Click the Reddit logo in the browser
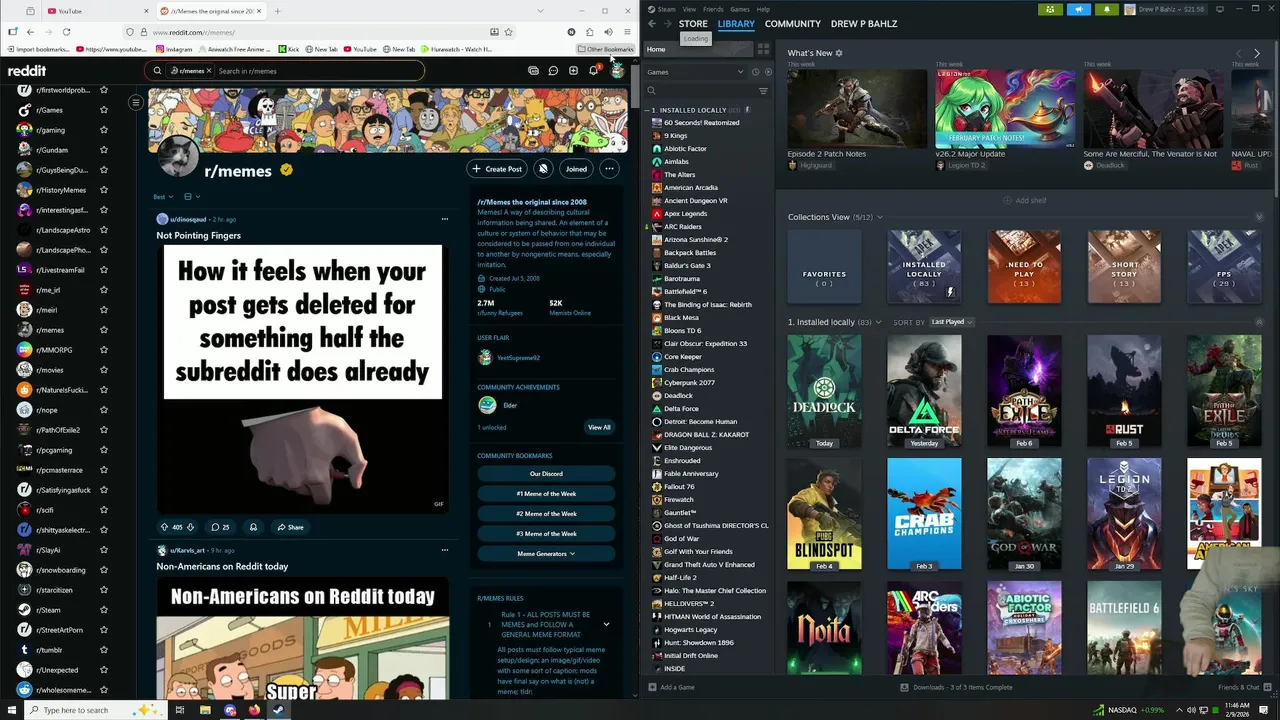This screenshot has width=1280, height=720. [x=27, y=71]
